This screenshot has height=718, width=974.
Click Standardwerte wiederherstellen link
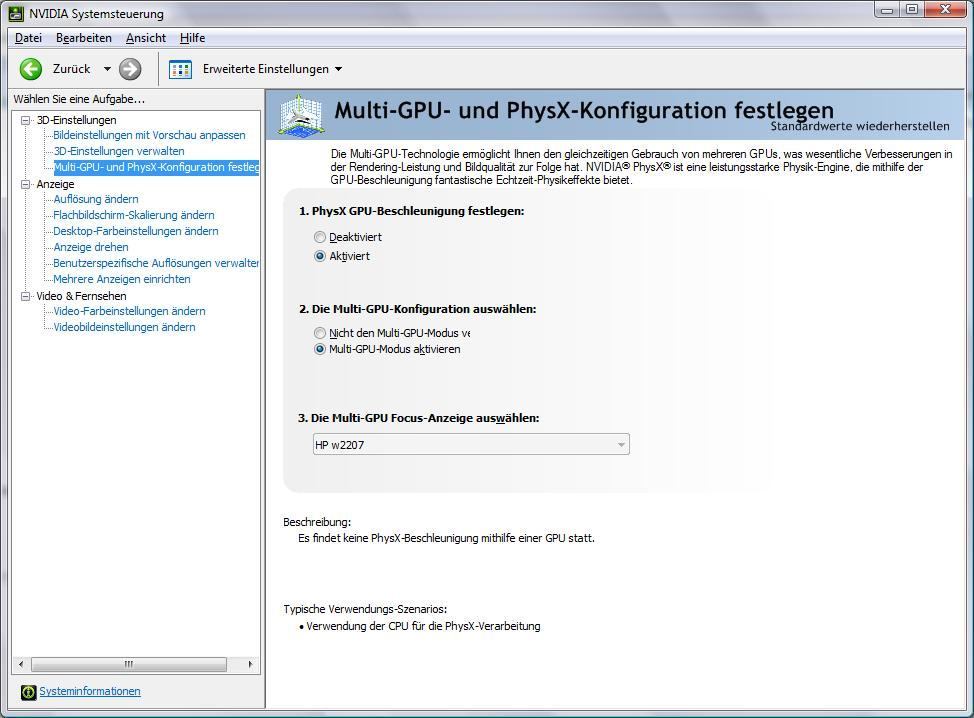860,126
